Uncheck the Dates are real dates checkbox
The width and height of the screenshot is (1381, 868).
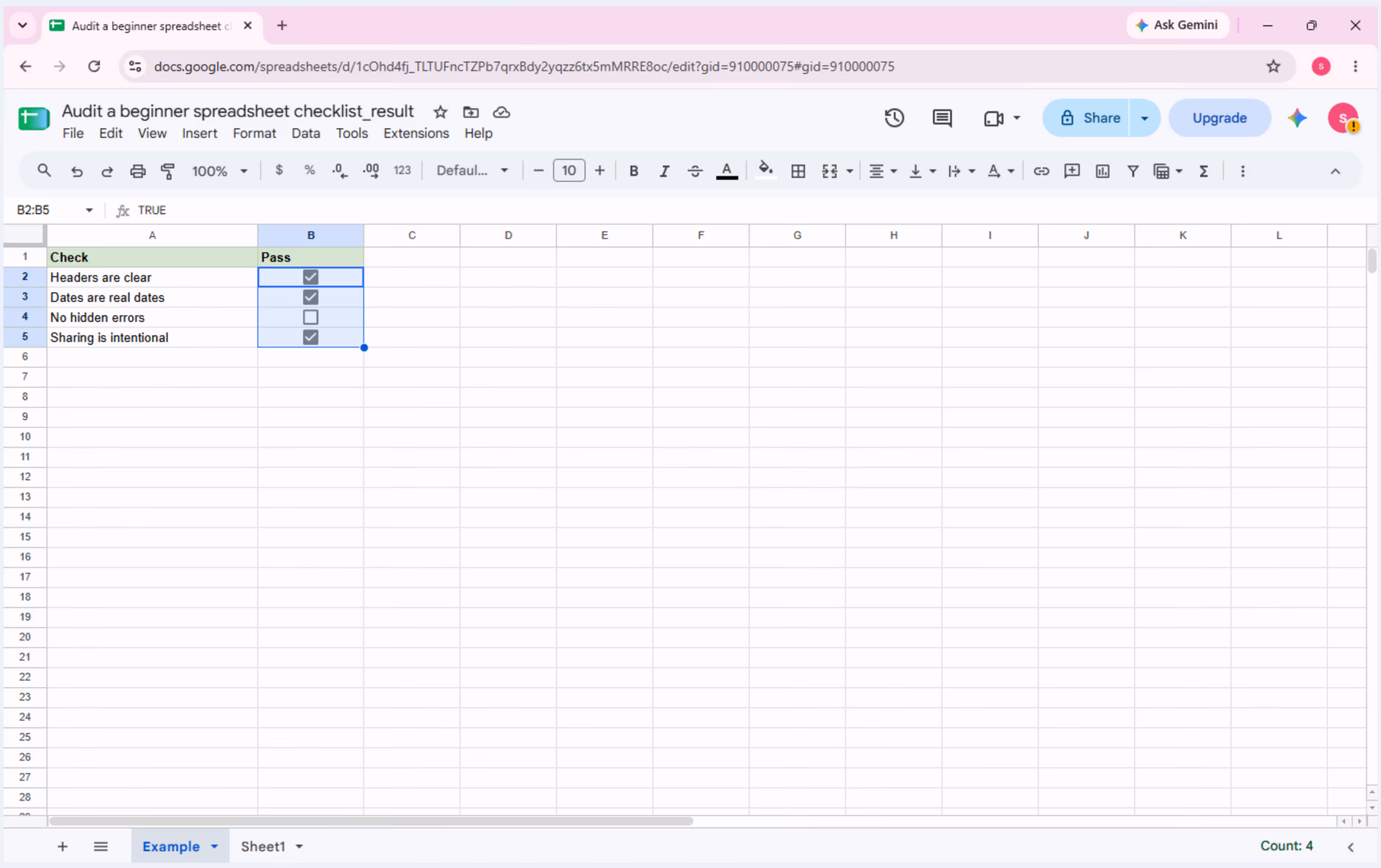(x=311, y=297)
